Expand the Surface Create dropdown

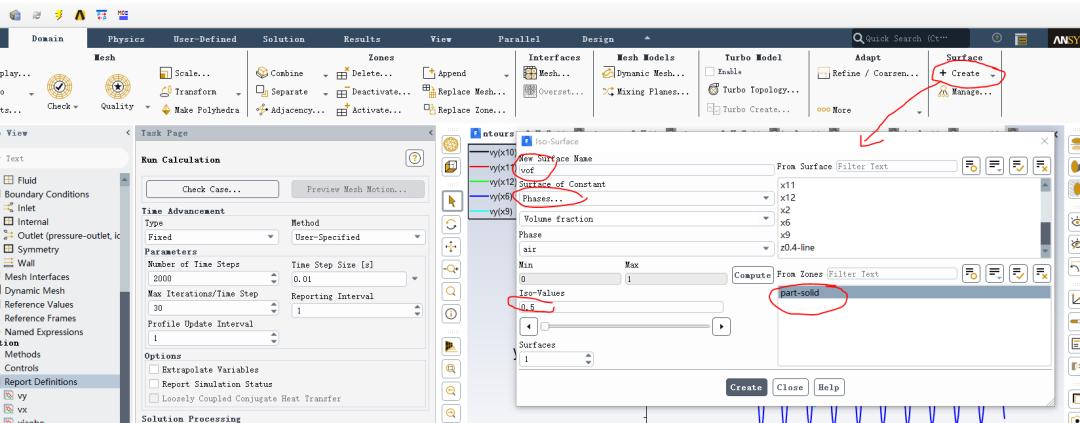pos(993,74)
